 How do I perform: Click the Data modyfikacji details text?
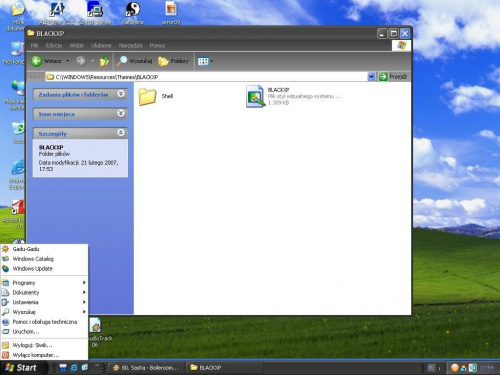(79, 166)
